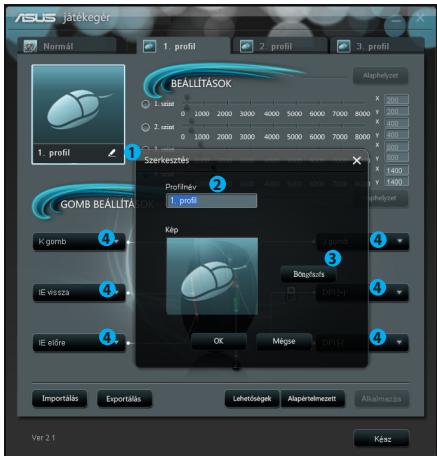Screen dimensions: 437x456
Task: Expand the bottom right button dropdown arrow
Action: click(399, 342)
